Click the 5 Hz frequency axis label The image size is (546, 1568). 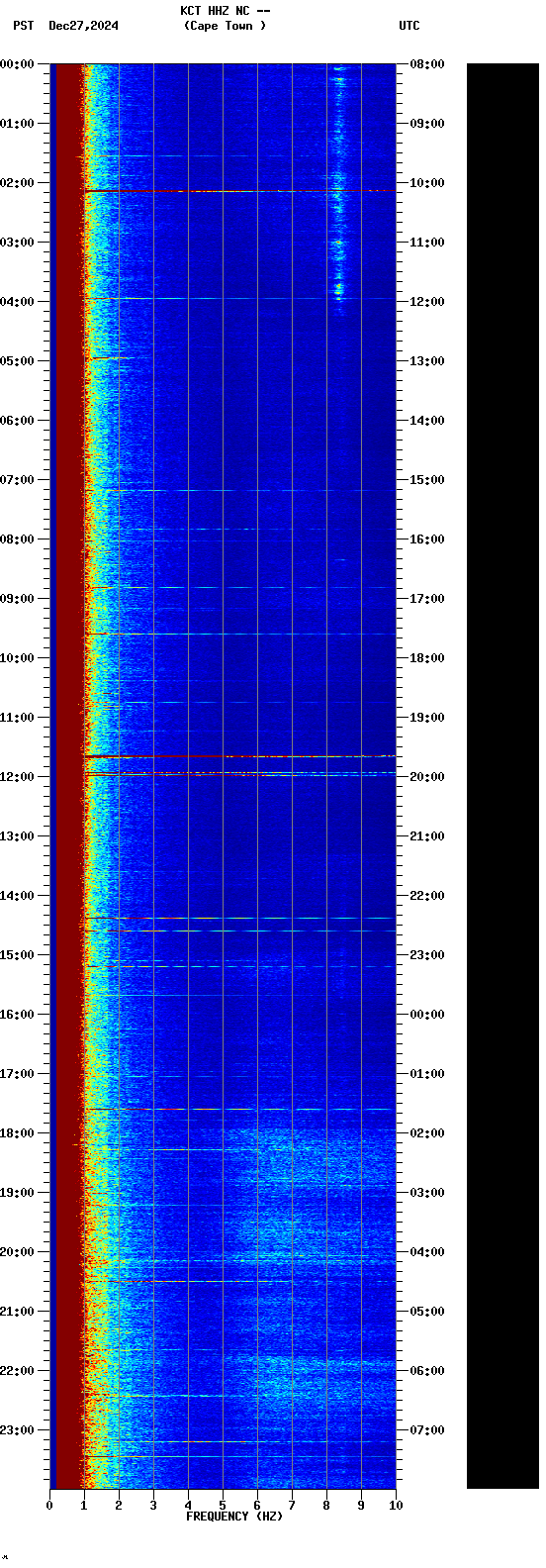[223, 1505]
